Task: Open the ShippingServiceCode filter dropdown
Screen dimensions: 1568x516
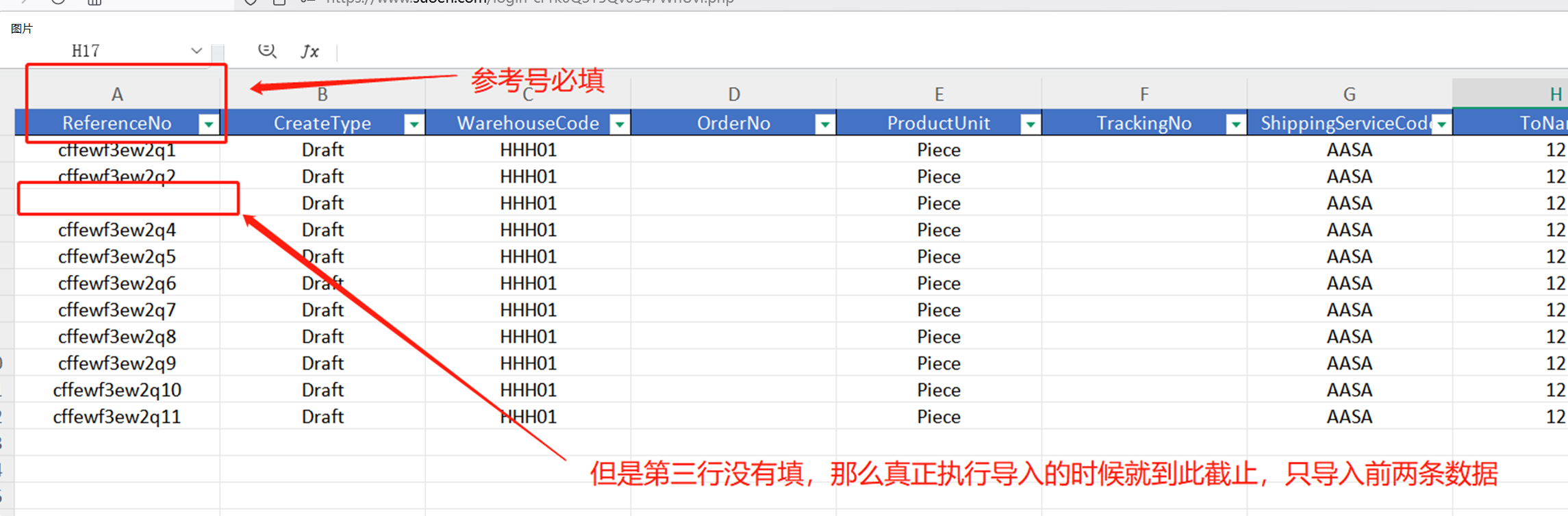Action: 1441,124
